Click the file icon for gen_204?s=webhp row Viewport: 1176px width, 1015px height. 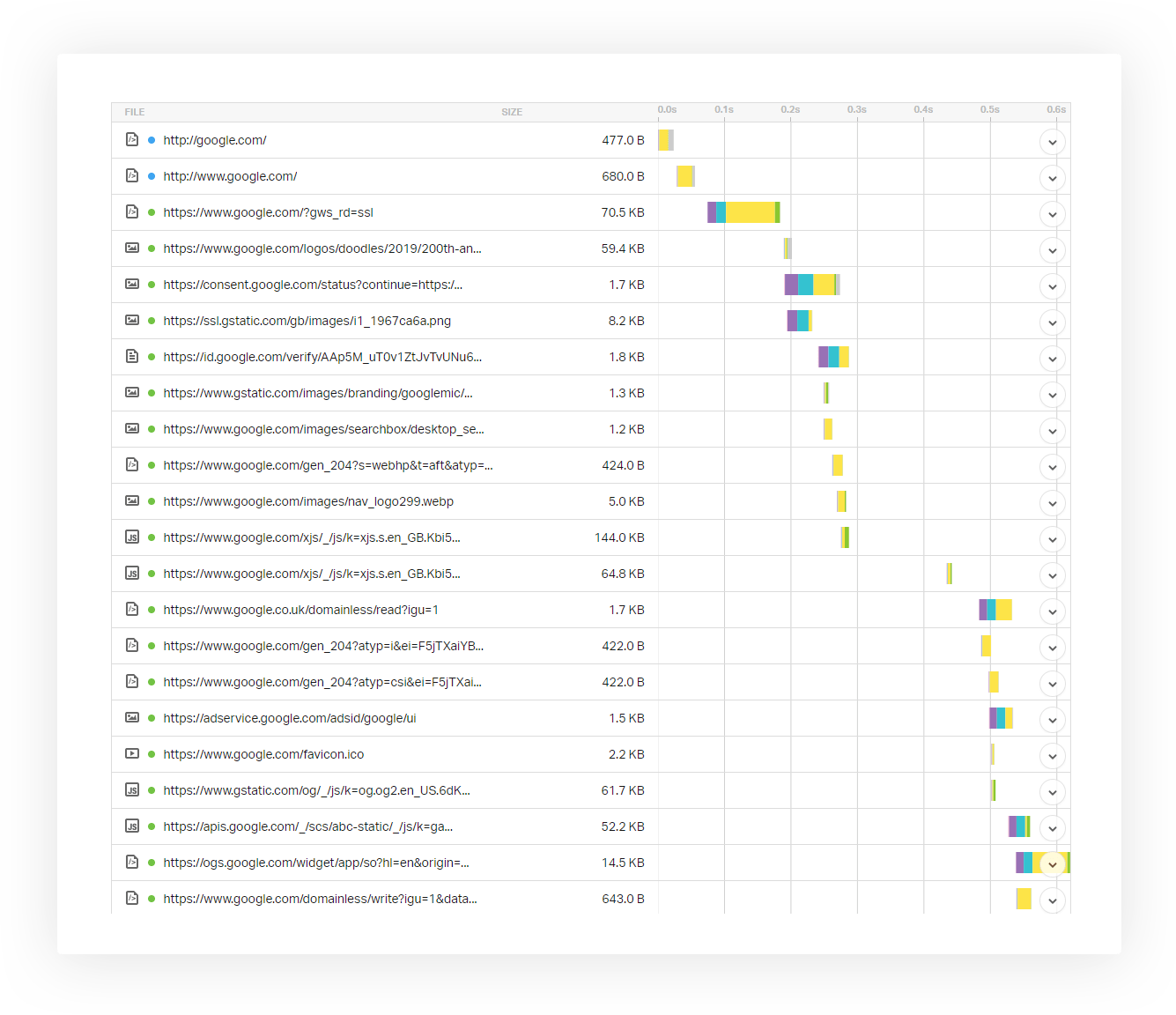[132, 464]
